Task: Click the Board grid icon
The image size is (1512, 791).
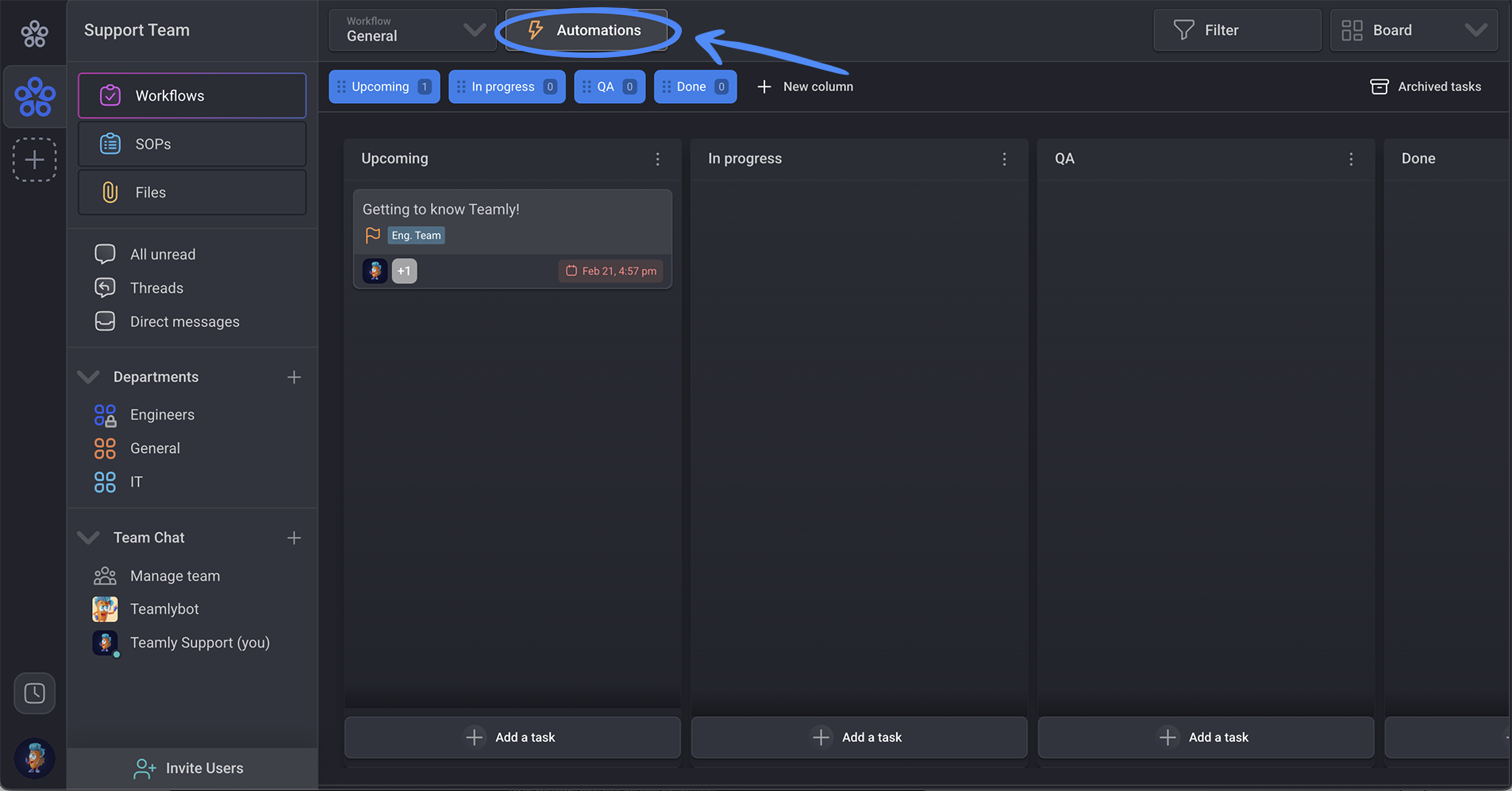Action: tap(1352, 30)
